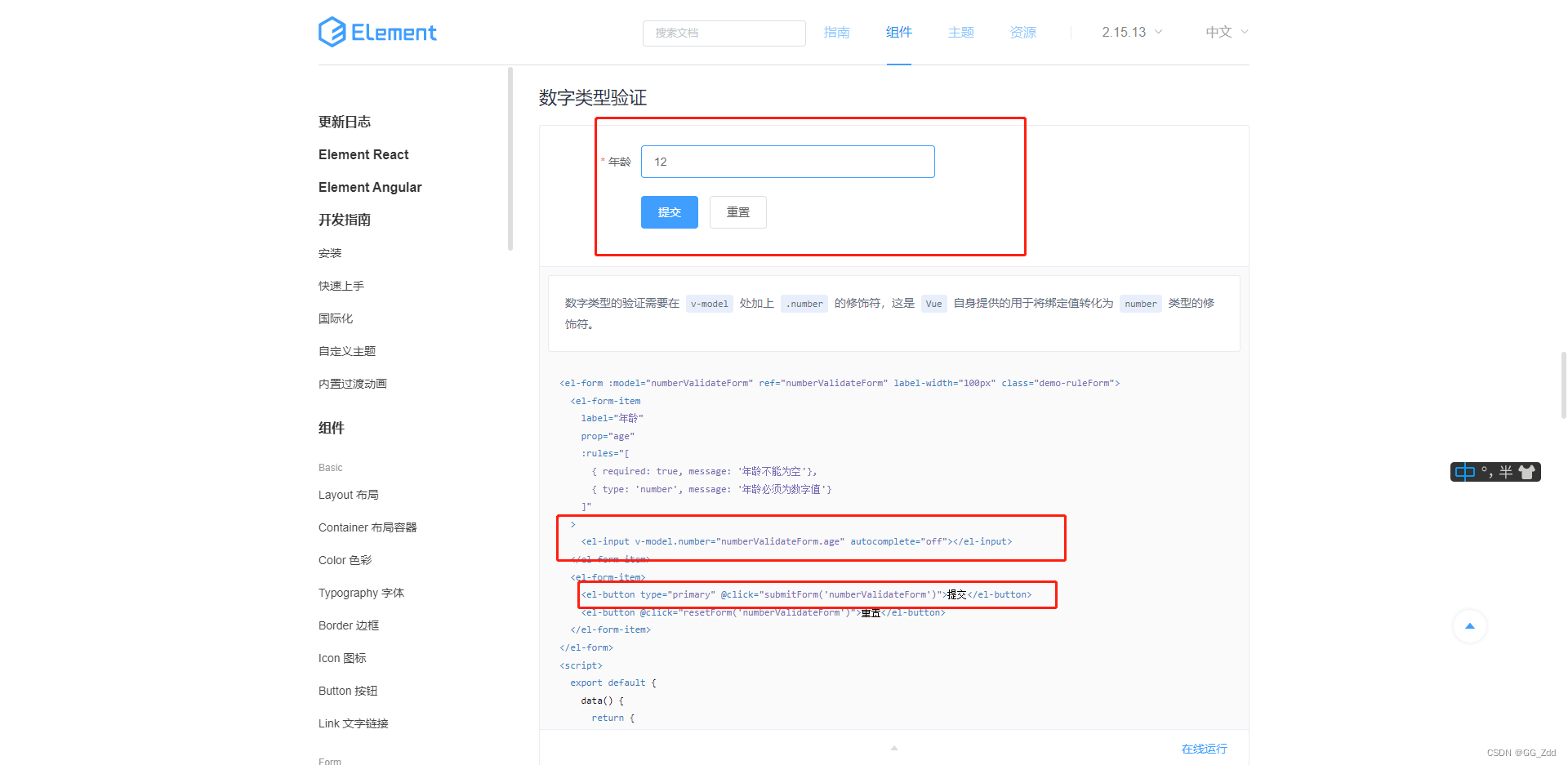The height and width of the screenshot is (765, 1568).
Task: Click the Vue code tag
Action: click(x=933, y=304)
